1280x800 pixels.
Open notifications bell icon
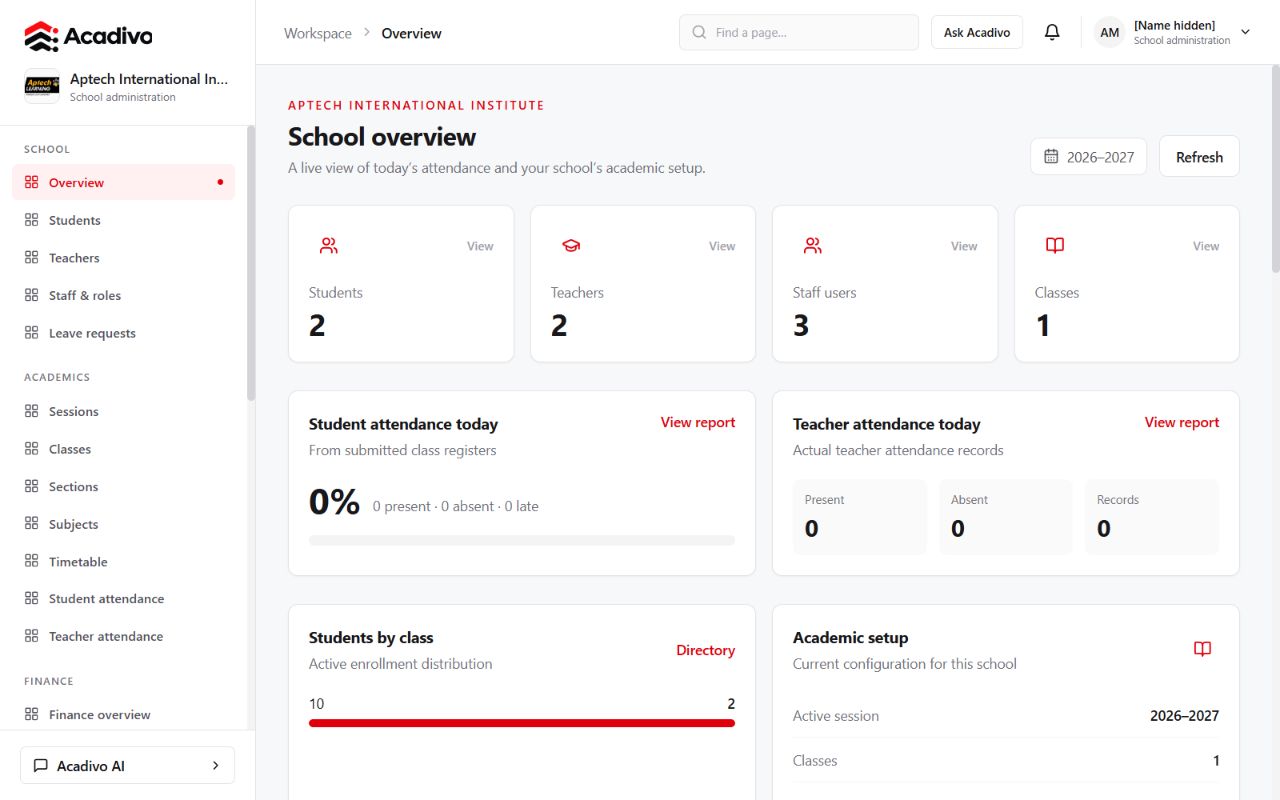[x=1052, y=33]
